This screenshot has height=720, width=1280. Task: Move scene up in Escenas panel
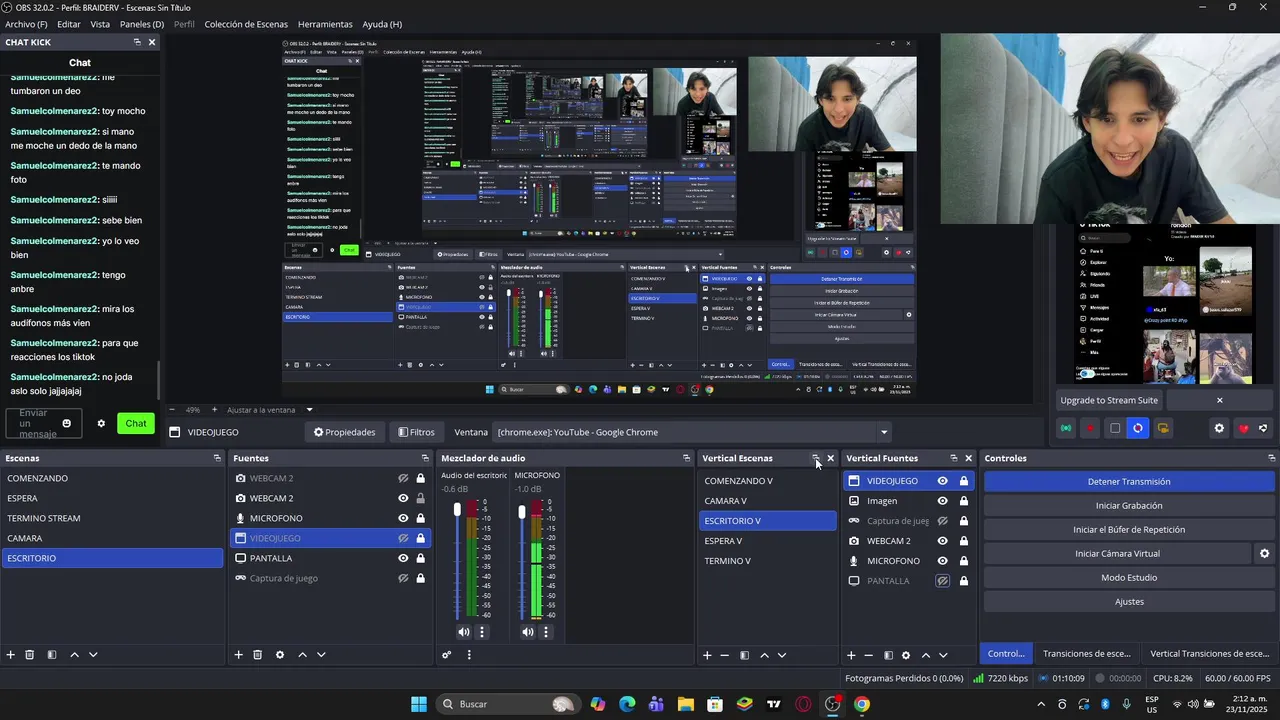click(x=74, y=655)
